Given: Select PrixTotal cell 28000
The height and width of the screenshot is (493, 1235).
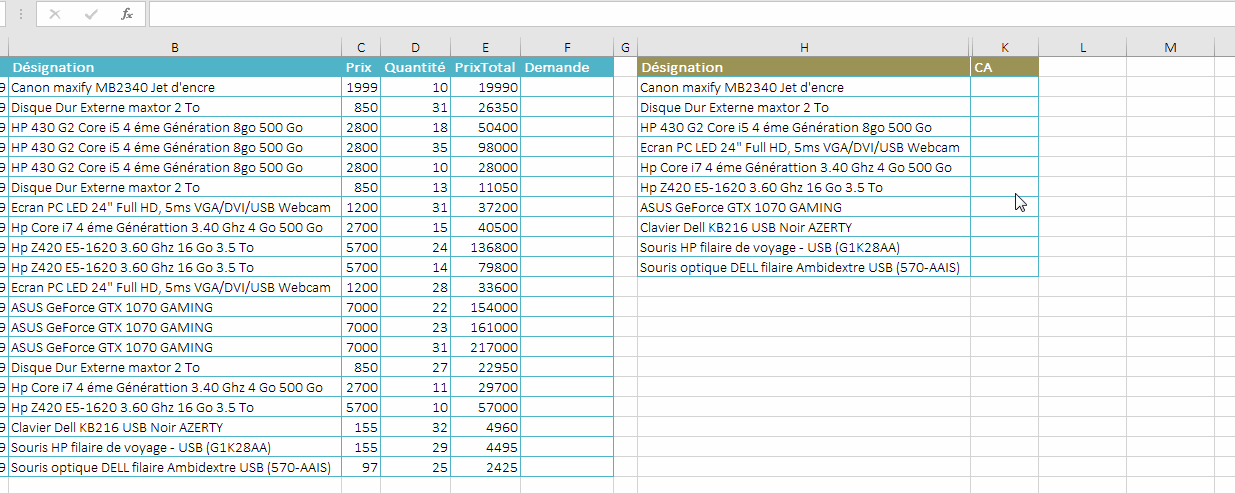Looking at the screenshot, I should click(x=485, y=167).
